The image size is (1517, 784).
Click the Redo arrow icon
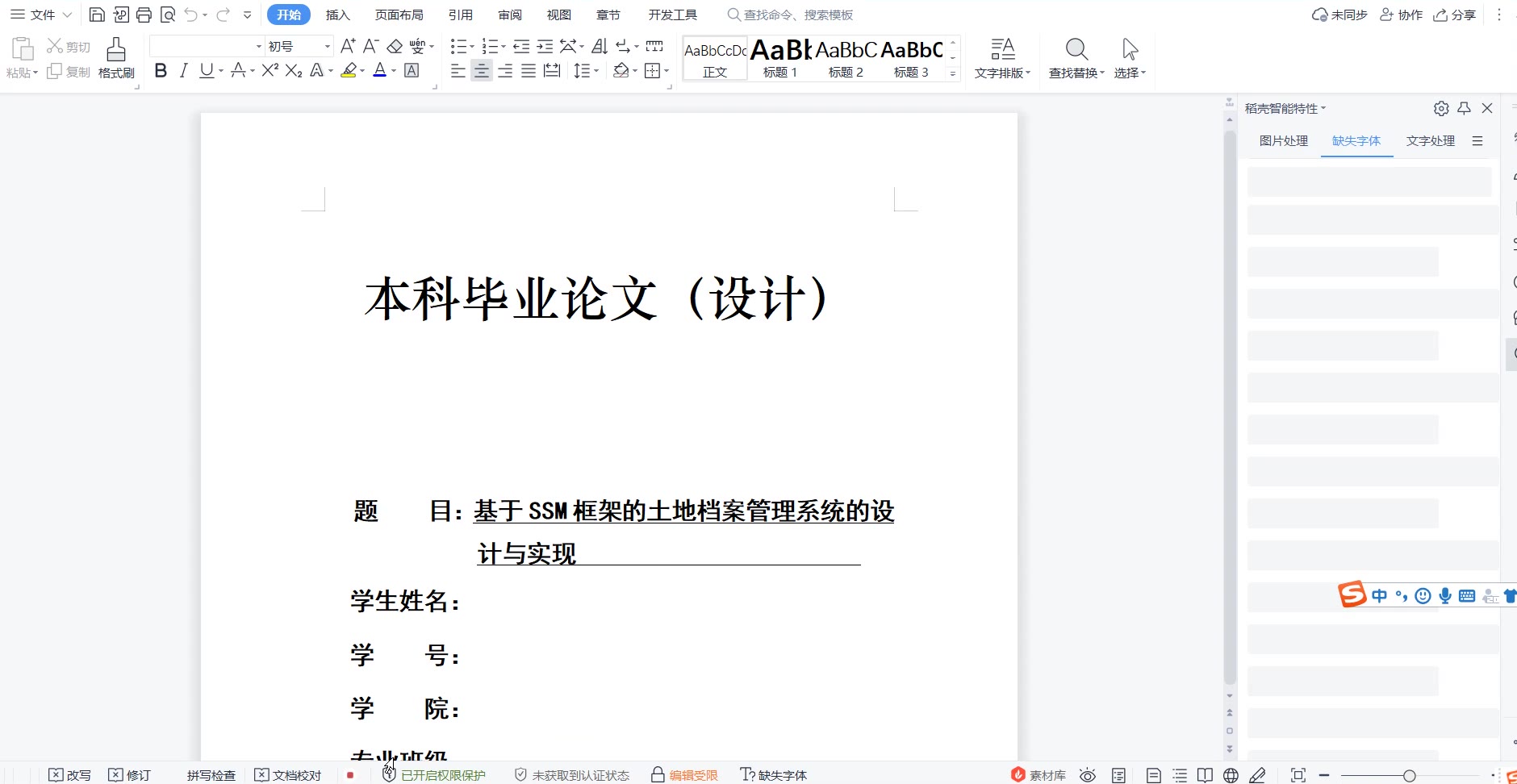click(223, 15)
